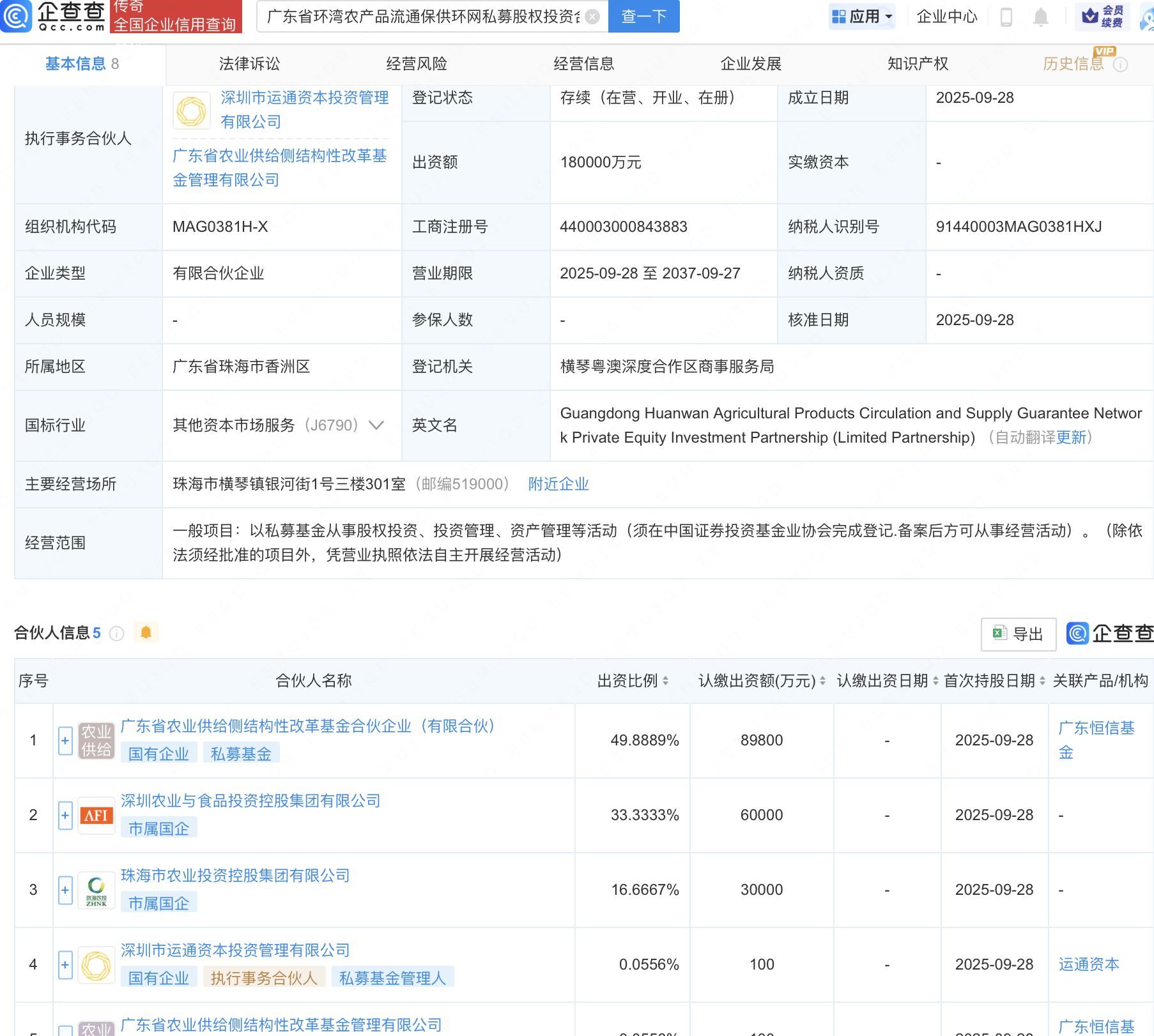This screenshot has width=1154, height=1036.
Task: Click the AFI company logo
Action: (96, 816)
